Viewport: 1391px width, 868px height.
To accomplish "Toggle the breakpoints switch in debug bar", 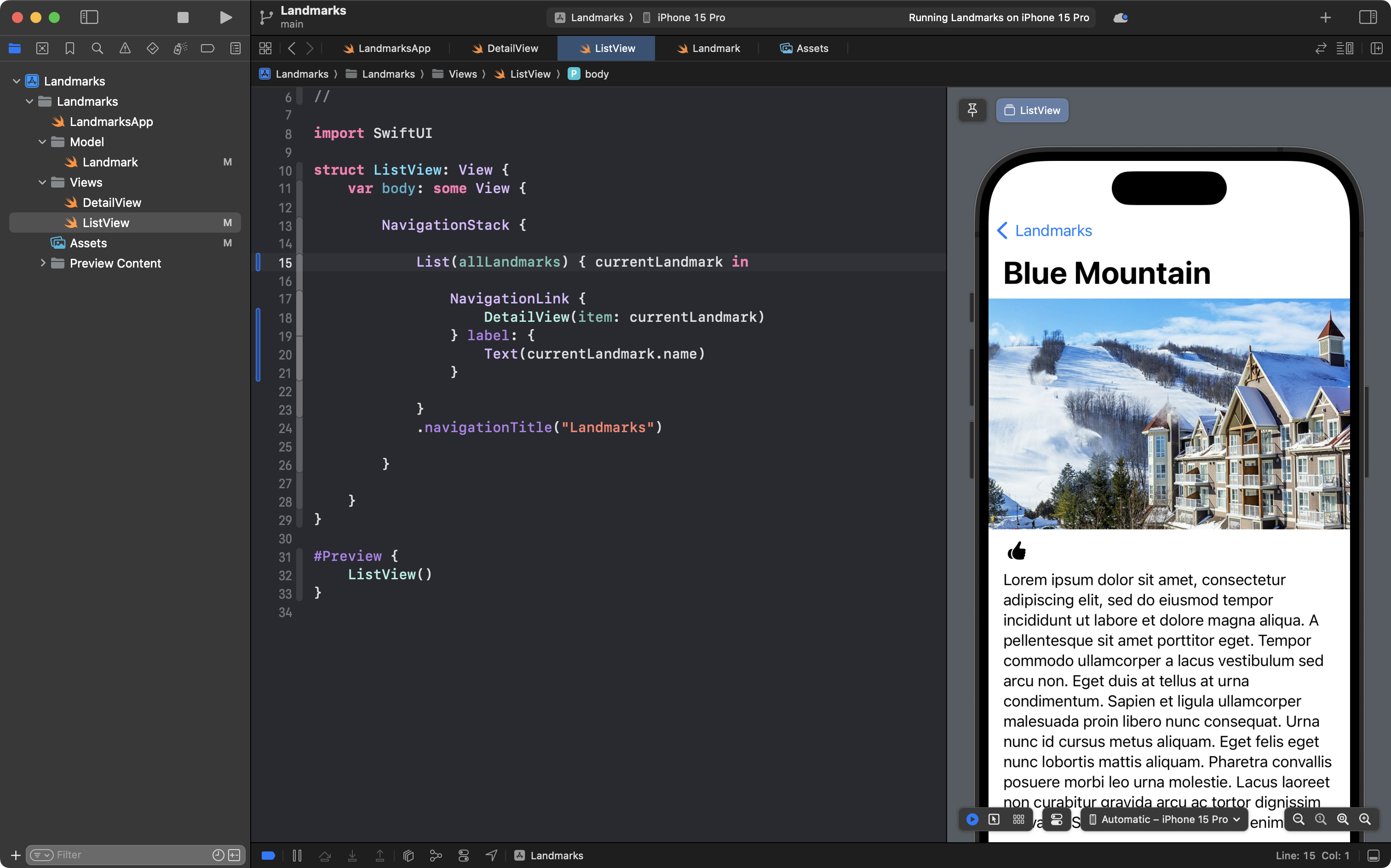I will point(268,855).
